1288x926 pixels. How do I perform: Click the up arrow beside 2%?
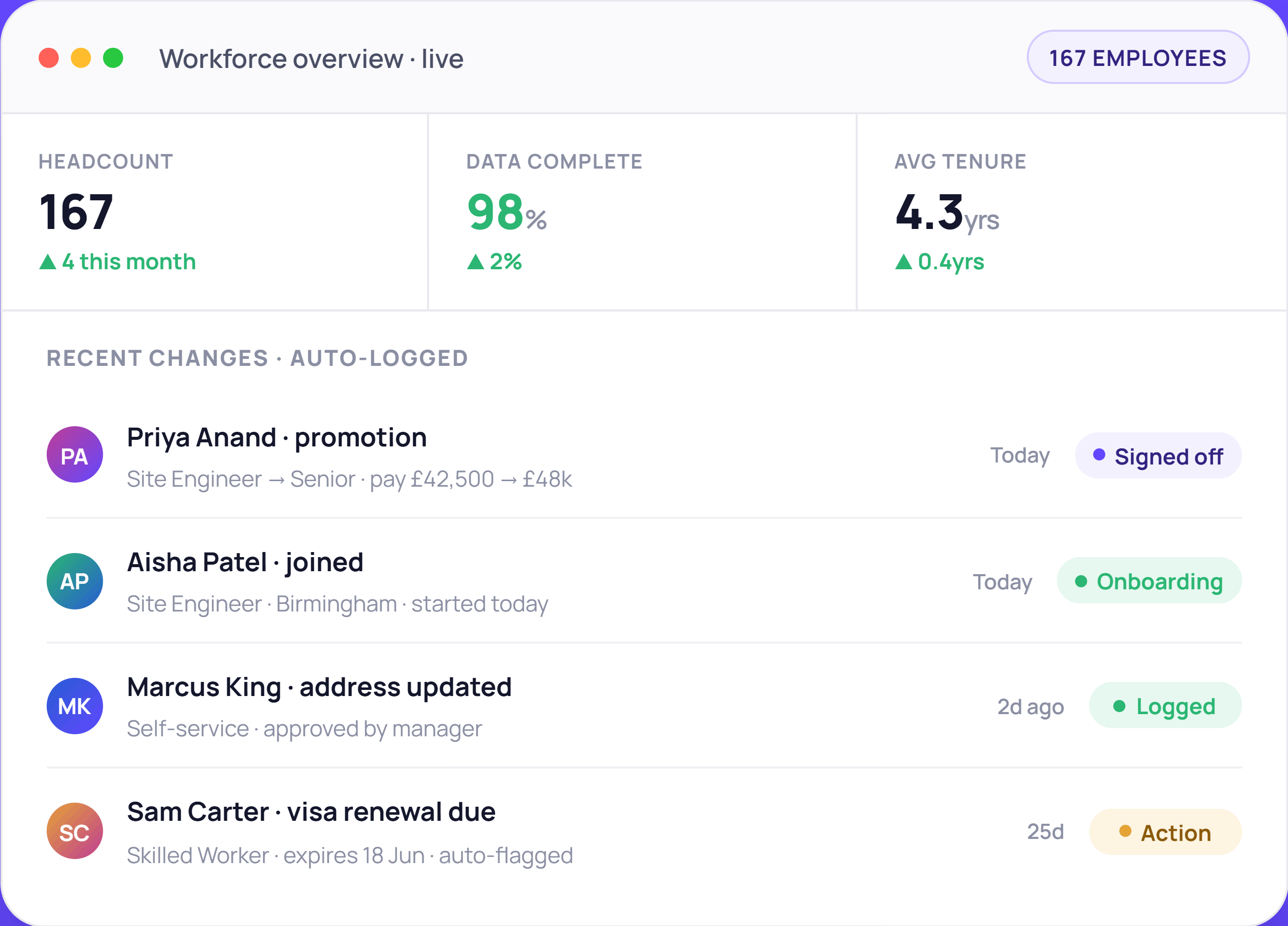tap(475, 262)
